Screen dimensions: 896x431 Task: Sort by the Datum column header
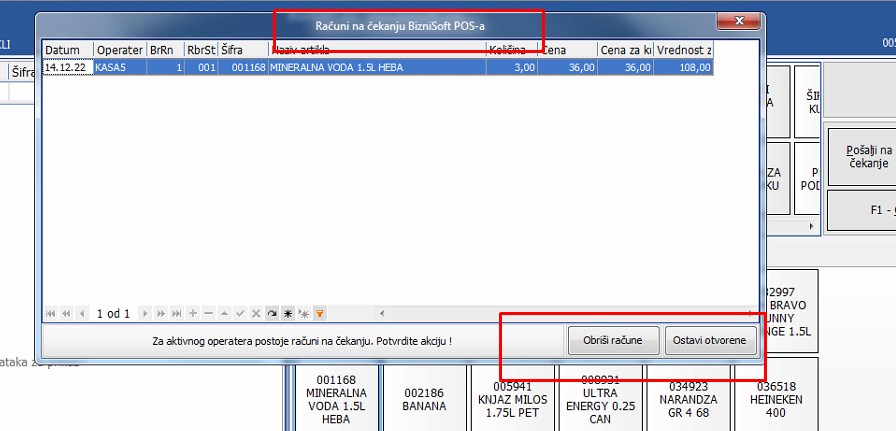pos(67,49)
